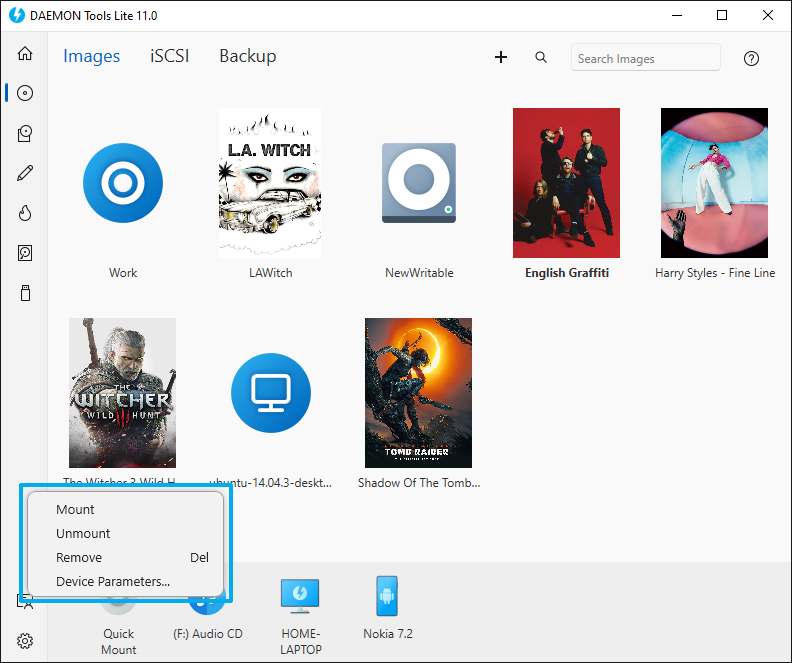792x663 pixels.
Task: Select the NewWritable drive image icon
Action: pyautogui.click(x=419, y=183)
